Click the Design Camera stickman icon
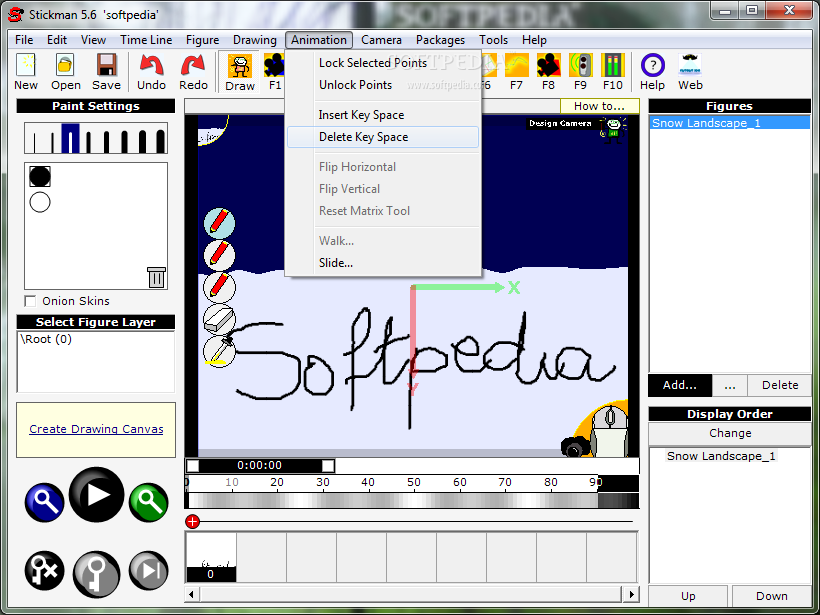Viewport: 820px width, 615px height. point(613,129)
